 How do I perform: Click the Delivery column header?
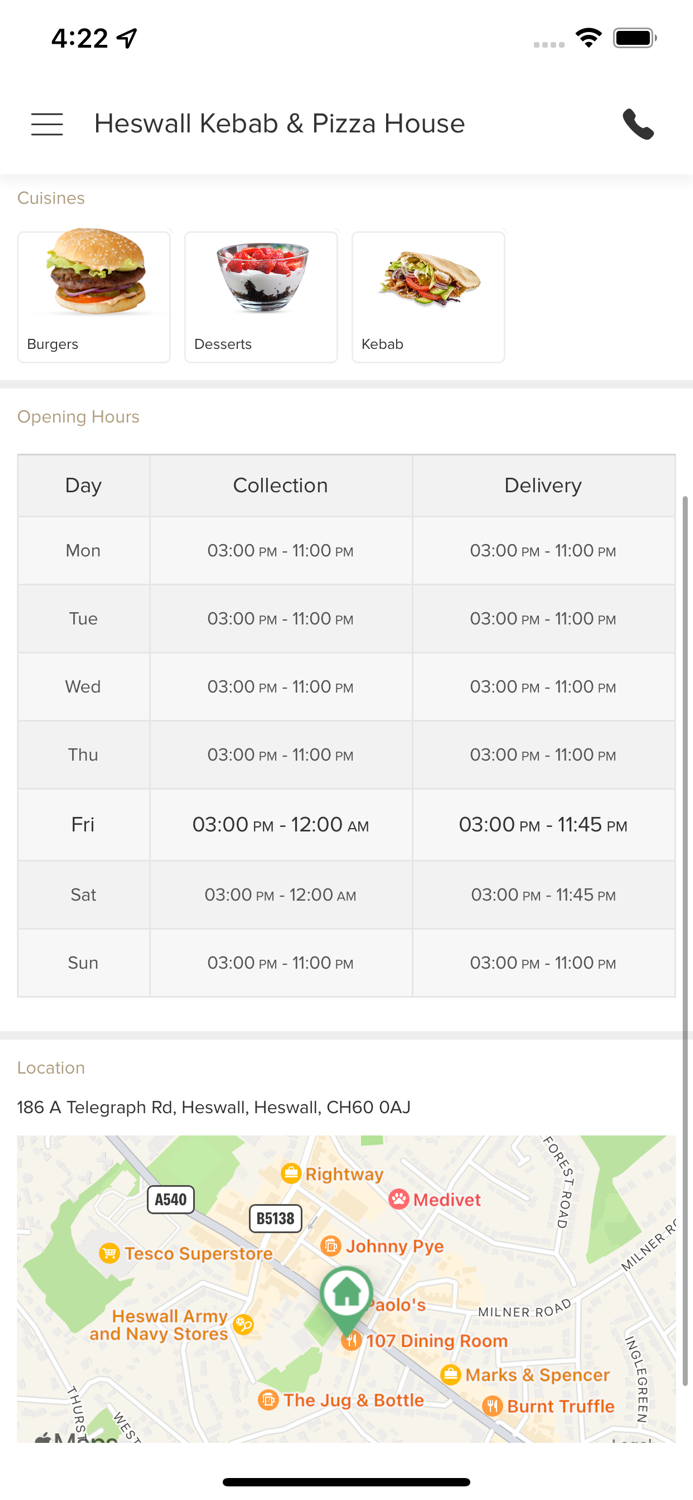coord(543,486)
